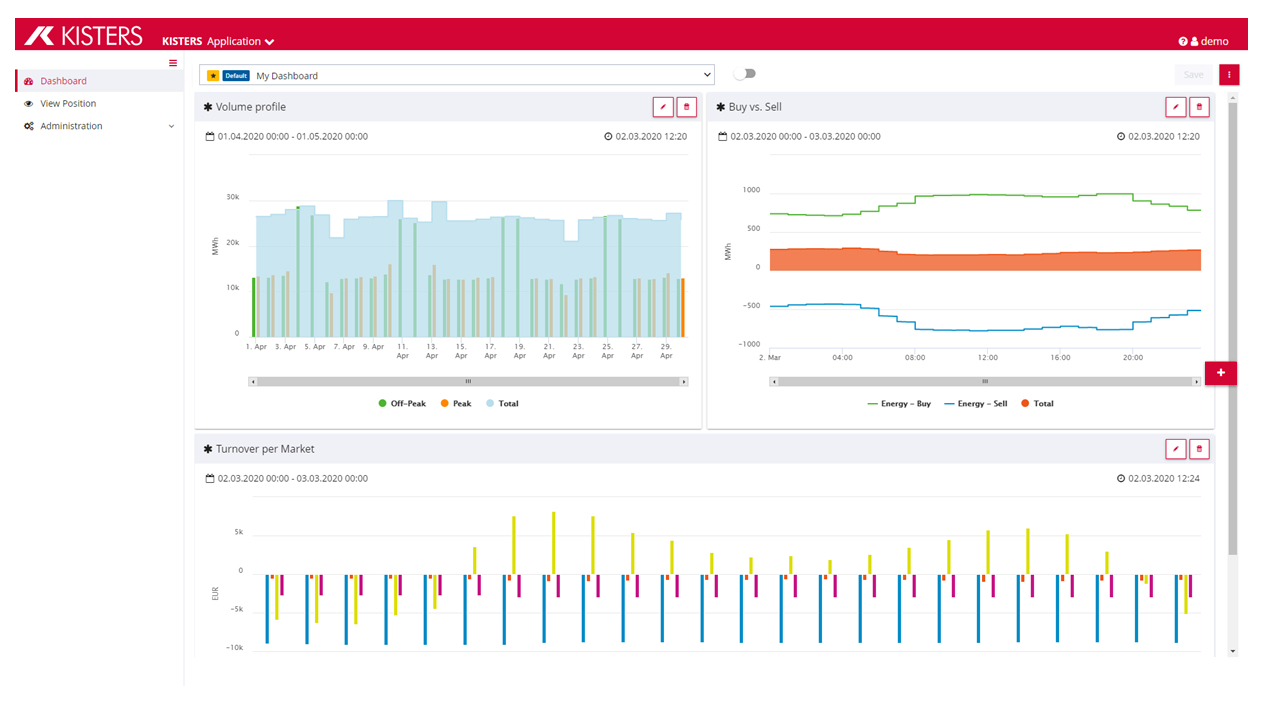Toggle Off-Peak series in chart legend
The image size is (1280, 720).
point(402,404)
